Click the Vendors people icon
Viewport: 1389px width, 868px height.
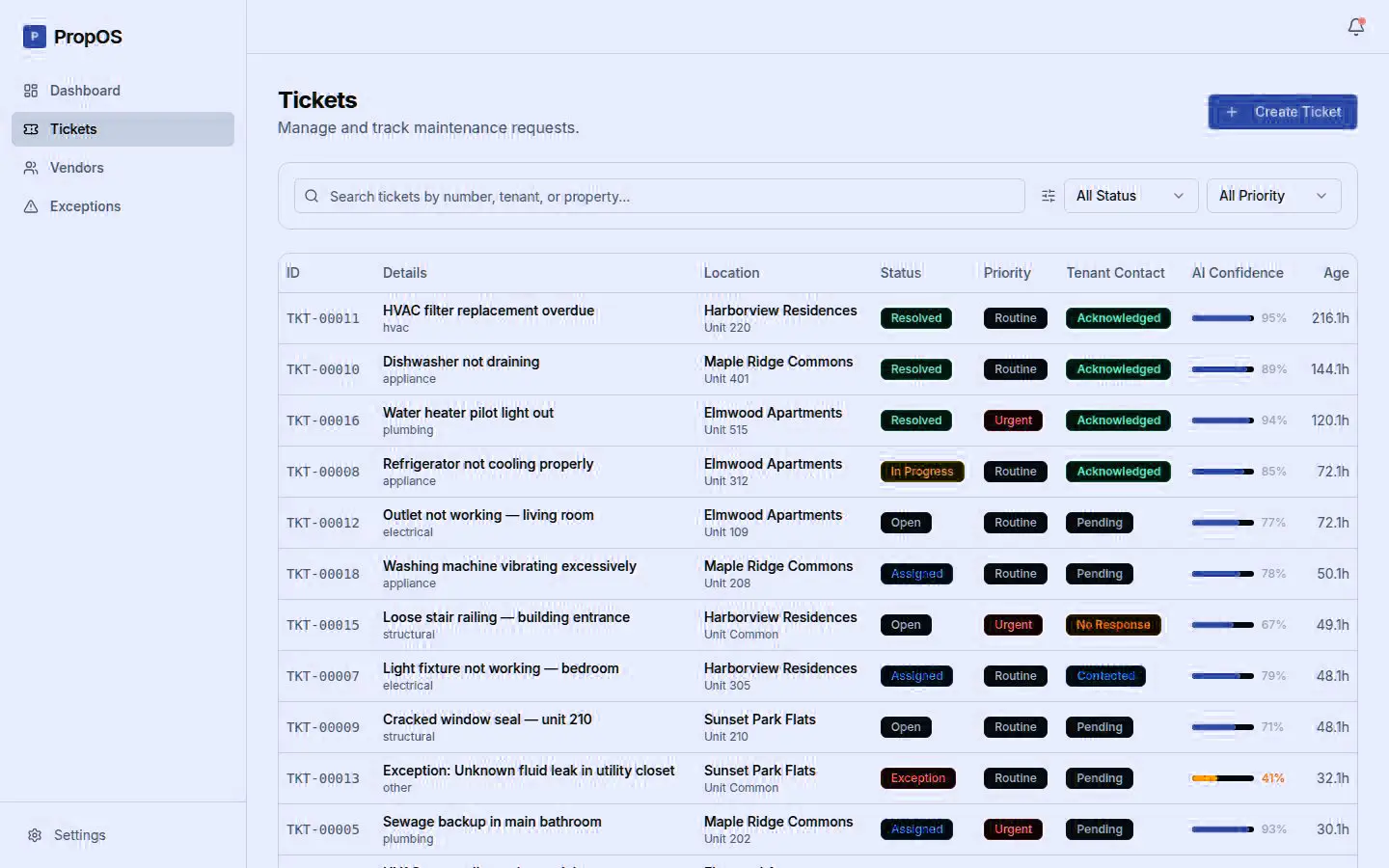31,168
